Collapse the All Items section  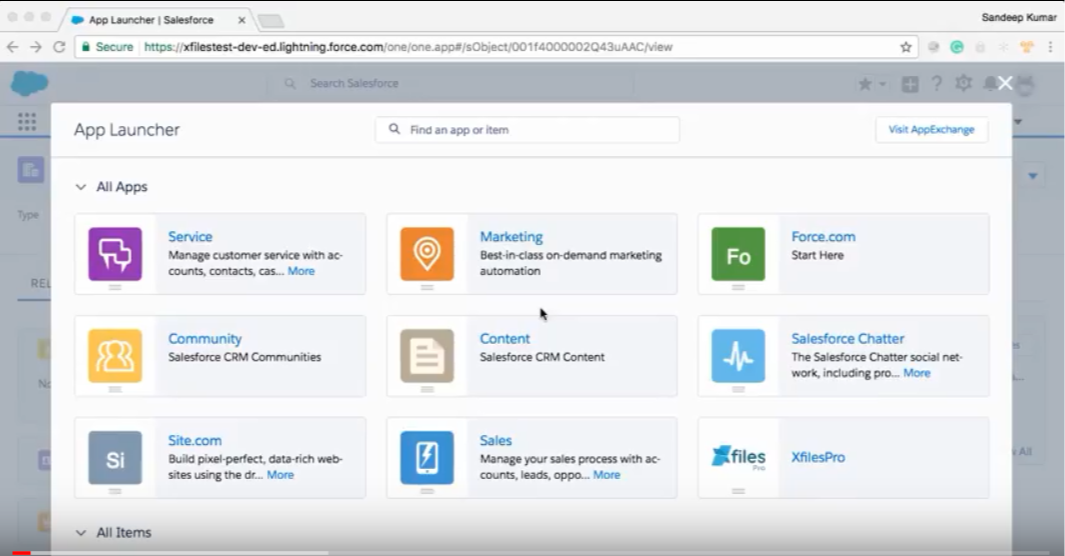click(x=81, y=533)
